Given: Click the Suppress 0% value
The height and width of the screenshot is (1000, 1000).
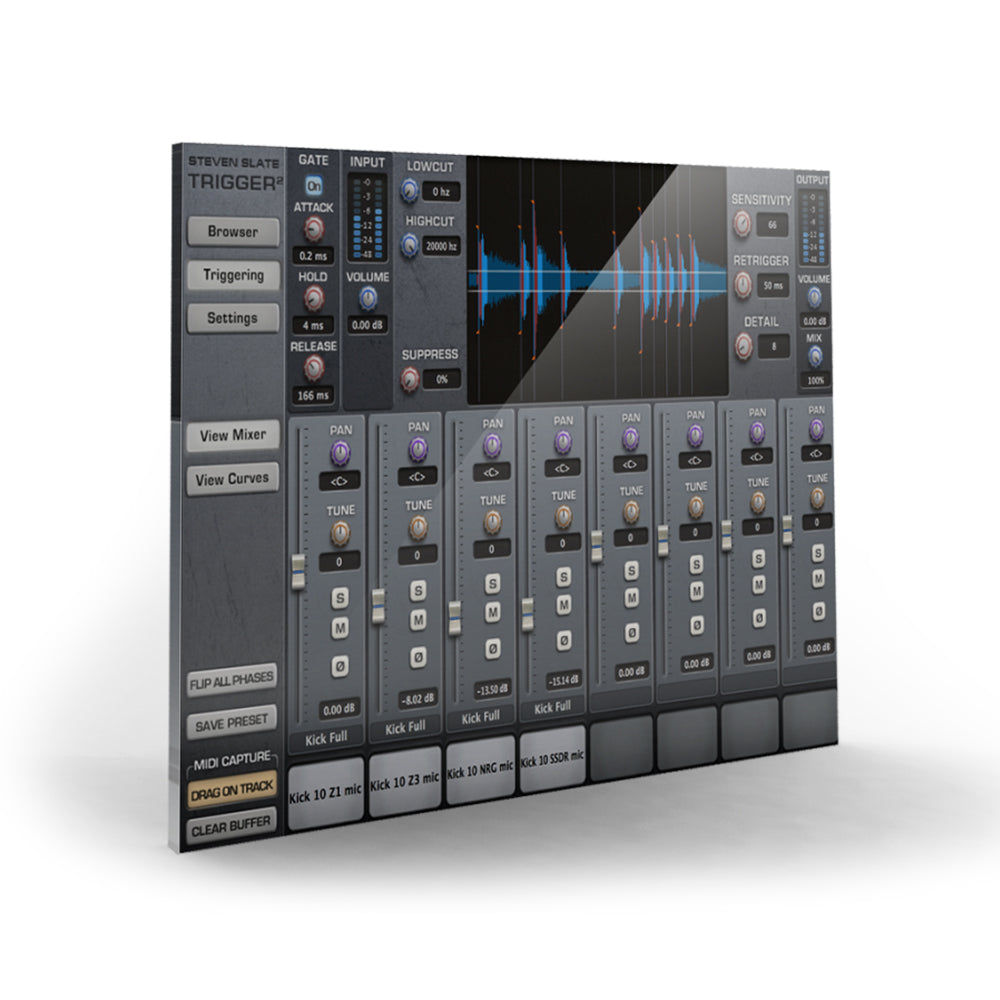Looking at the screenshot, I should click(x=441, y=379).
